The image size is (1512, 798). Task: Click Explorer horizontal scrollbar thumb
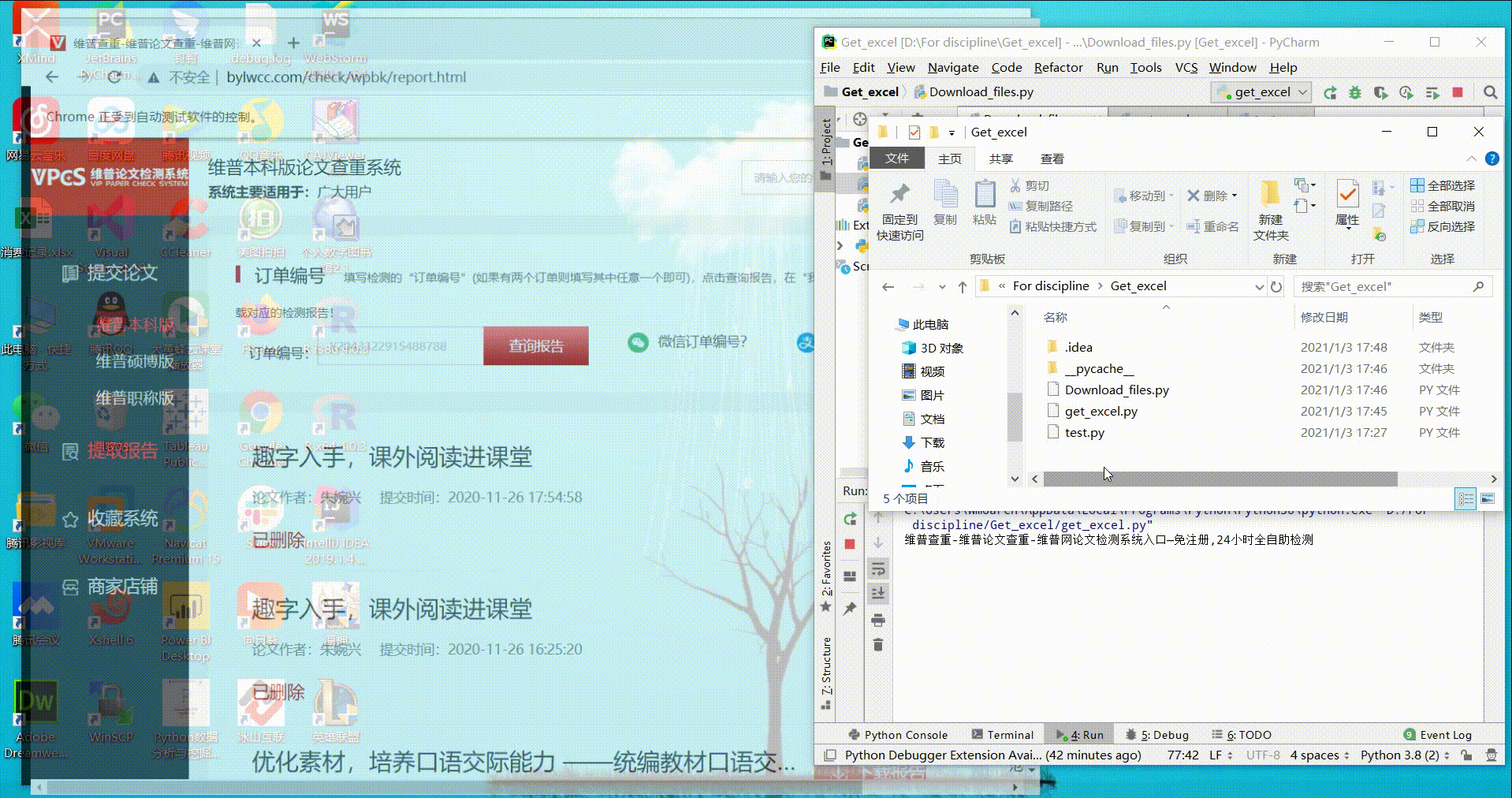[1220, 479]
